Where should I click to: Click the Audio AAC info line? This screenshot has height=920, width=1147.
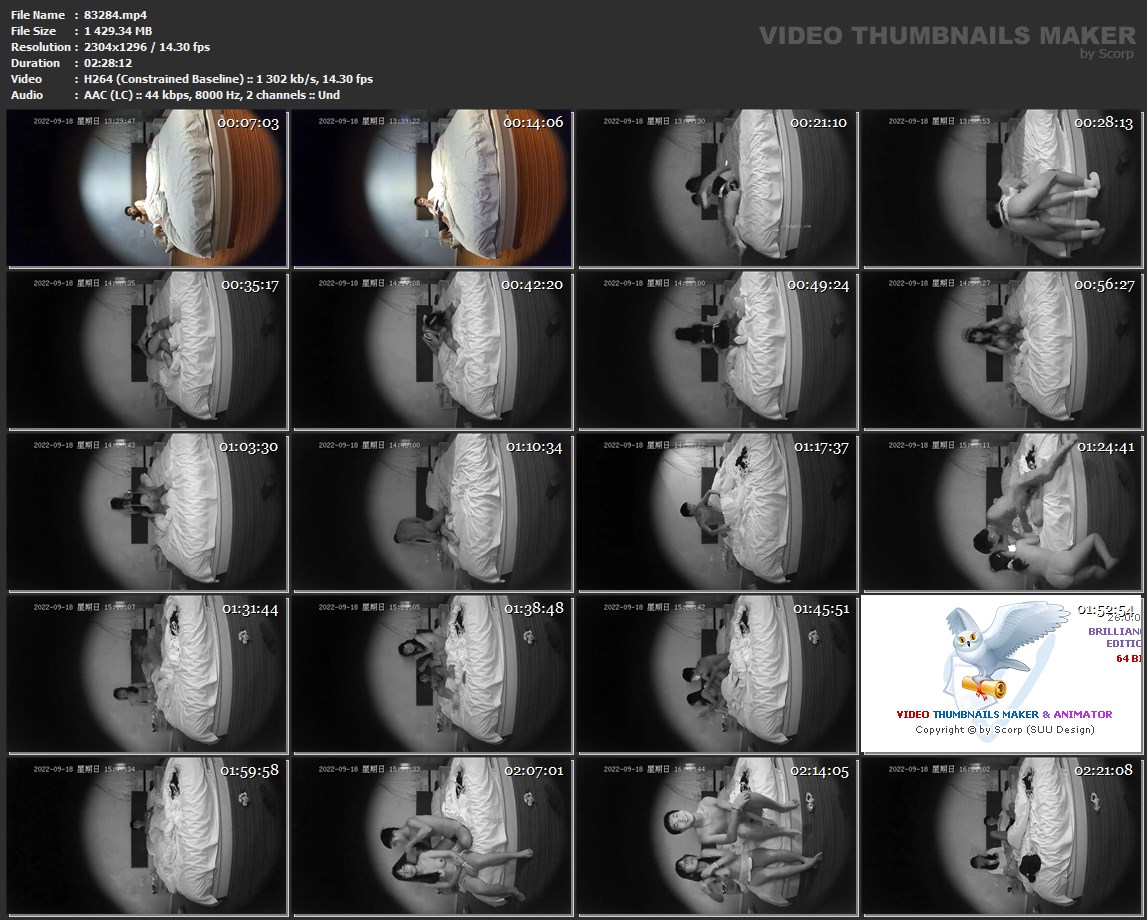pyautogui.click(x=212, y=95)
